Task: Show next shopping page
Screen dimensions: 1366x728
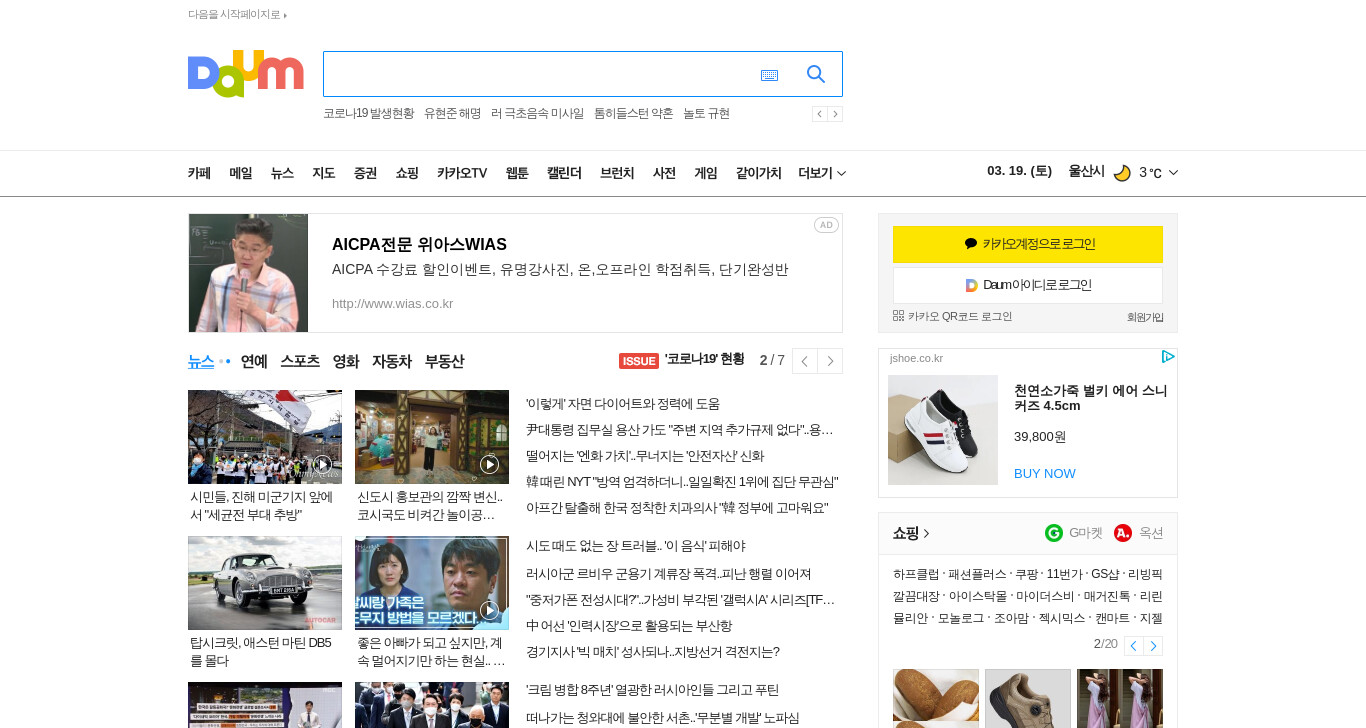Action: point(1153,646)
